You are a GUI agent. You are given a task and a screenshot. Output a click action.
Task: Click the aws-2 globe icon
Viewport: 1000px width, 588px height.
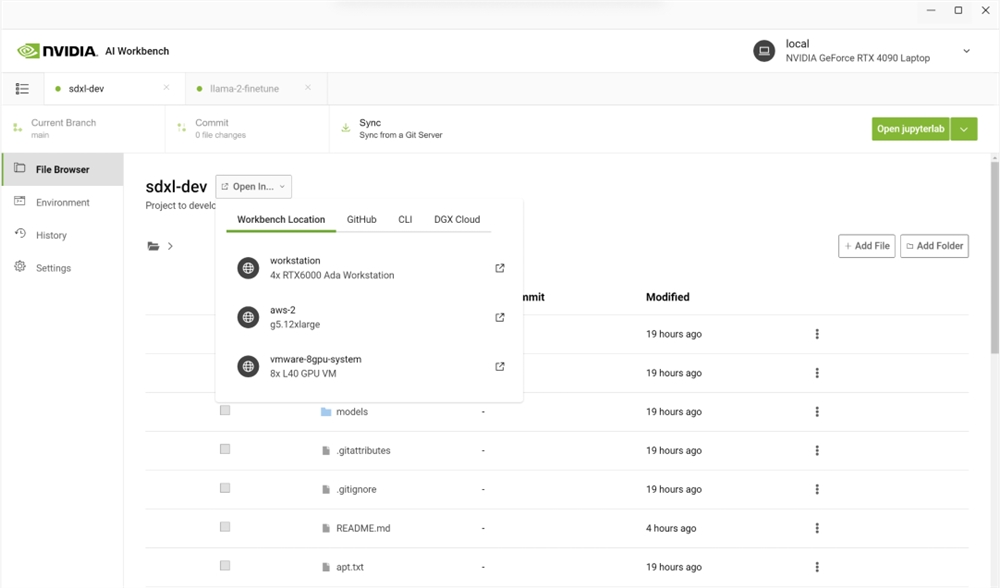(x=248, y=317)
